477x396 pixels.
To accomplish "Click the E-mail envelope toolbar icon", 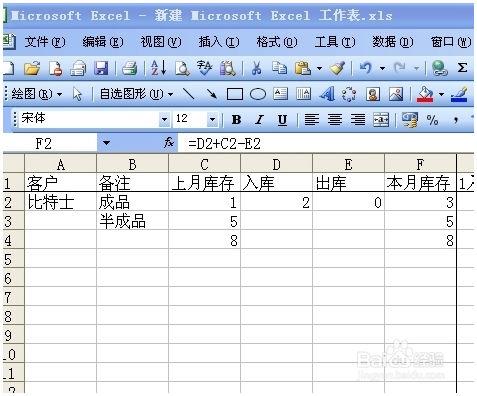I will click(x=78, y=68).
